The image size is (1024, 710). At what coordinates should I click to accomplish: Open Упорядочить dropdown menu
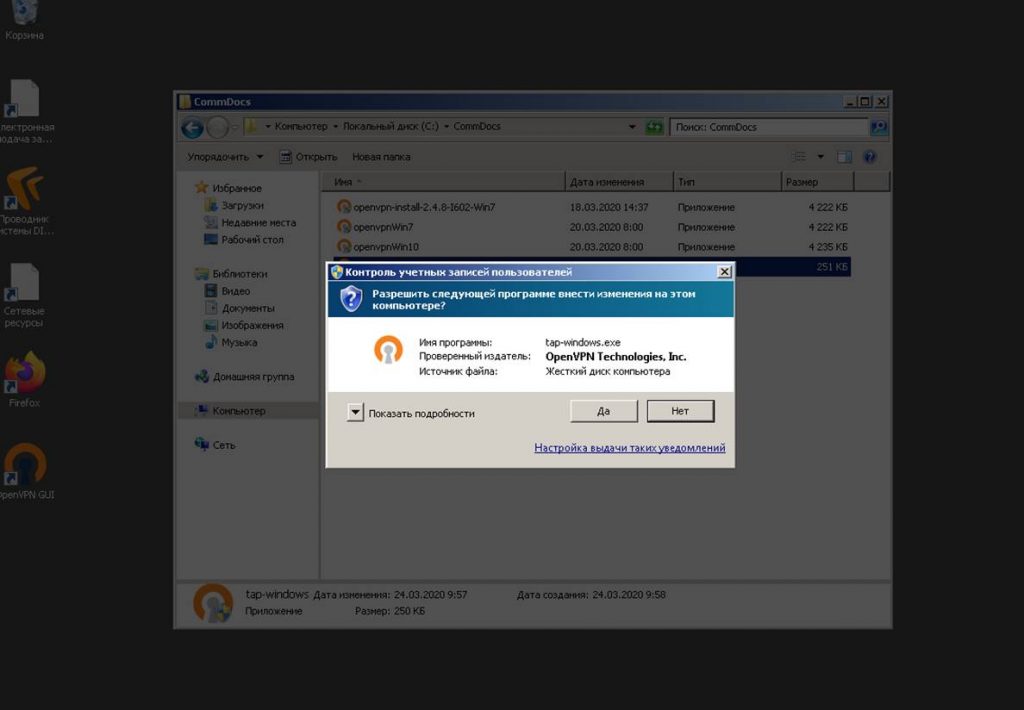click(x=225, y=157)
